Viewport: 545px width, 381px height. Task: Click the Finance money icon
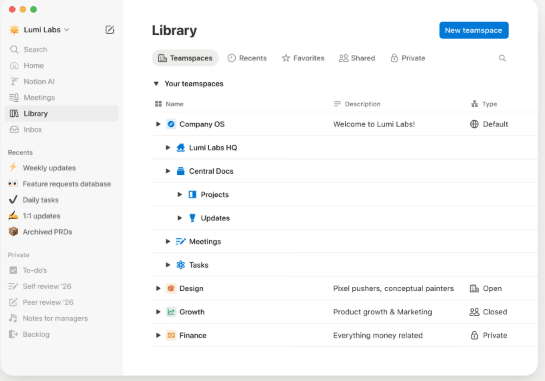tap(171, 335)
